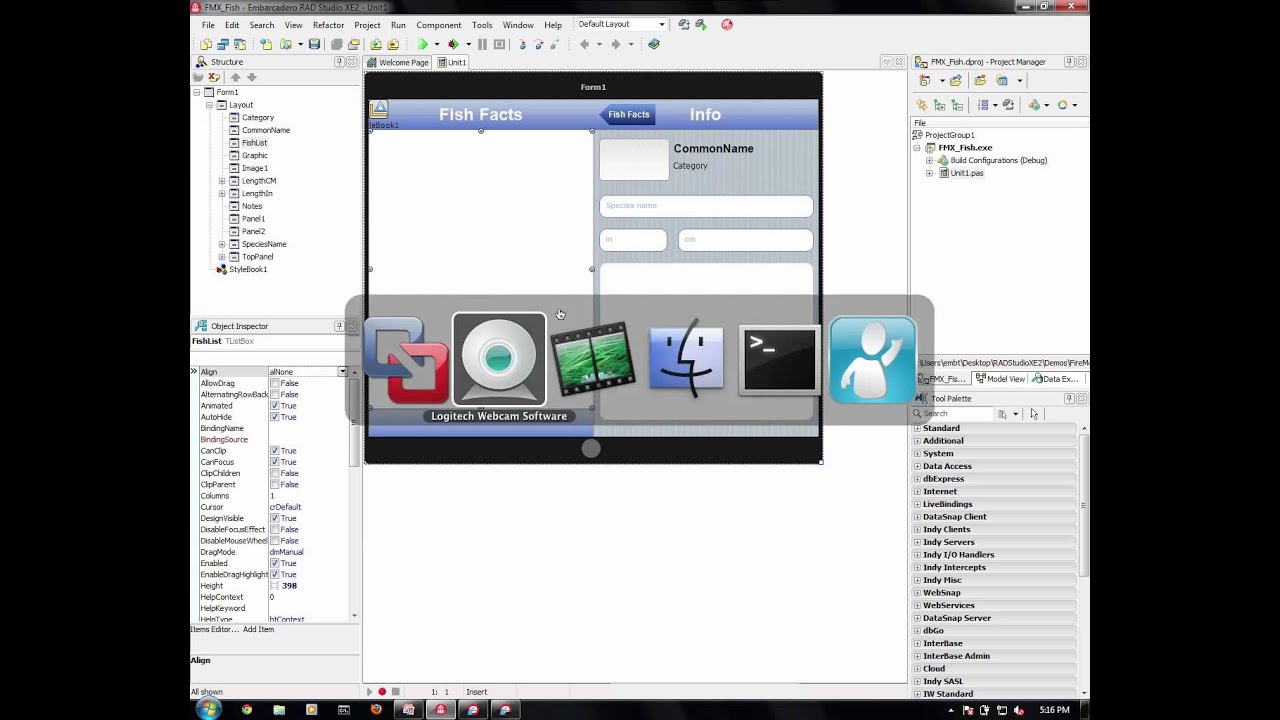Select ProjectGroup1 in Project Manager
This screenshot has height=720, width=1280.
(x=950, y=135)
